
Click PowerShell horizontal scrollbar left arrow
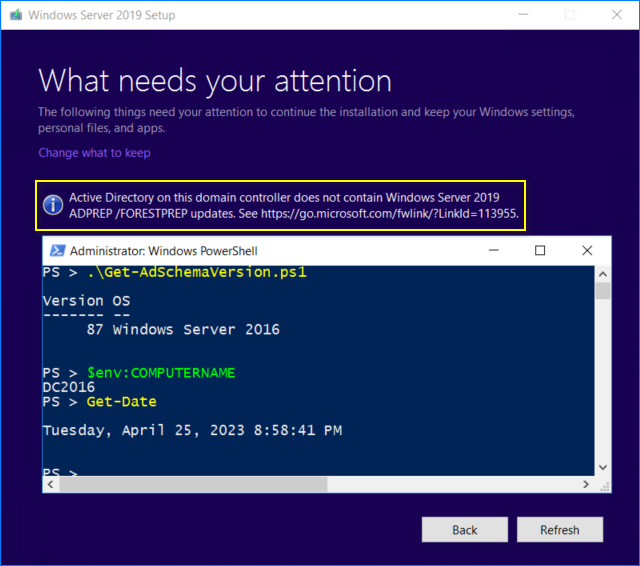(51, 484)
